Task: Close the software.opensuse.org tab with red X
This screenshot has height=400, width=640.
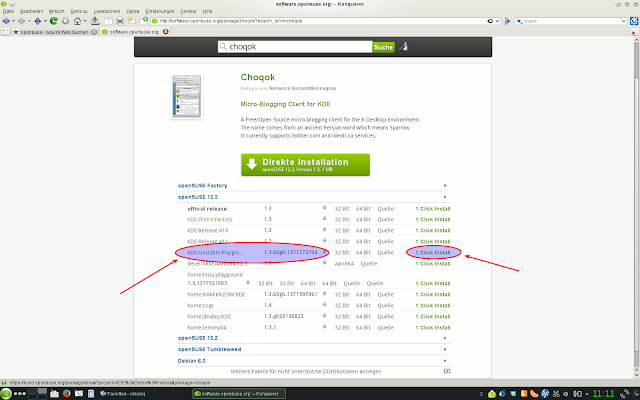Action: click(166, 31)
